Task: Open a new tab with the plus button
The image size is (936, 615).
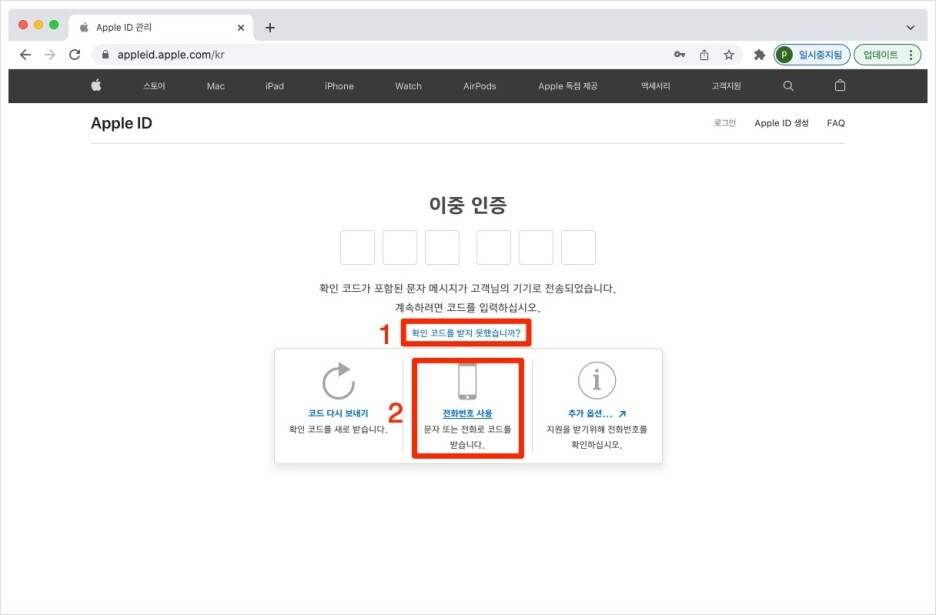Action: (x=270, y=27)
